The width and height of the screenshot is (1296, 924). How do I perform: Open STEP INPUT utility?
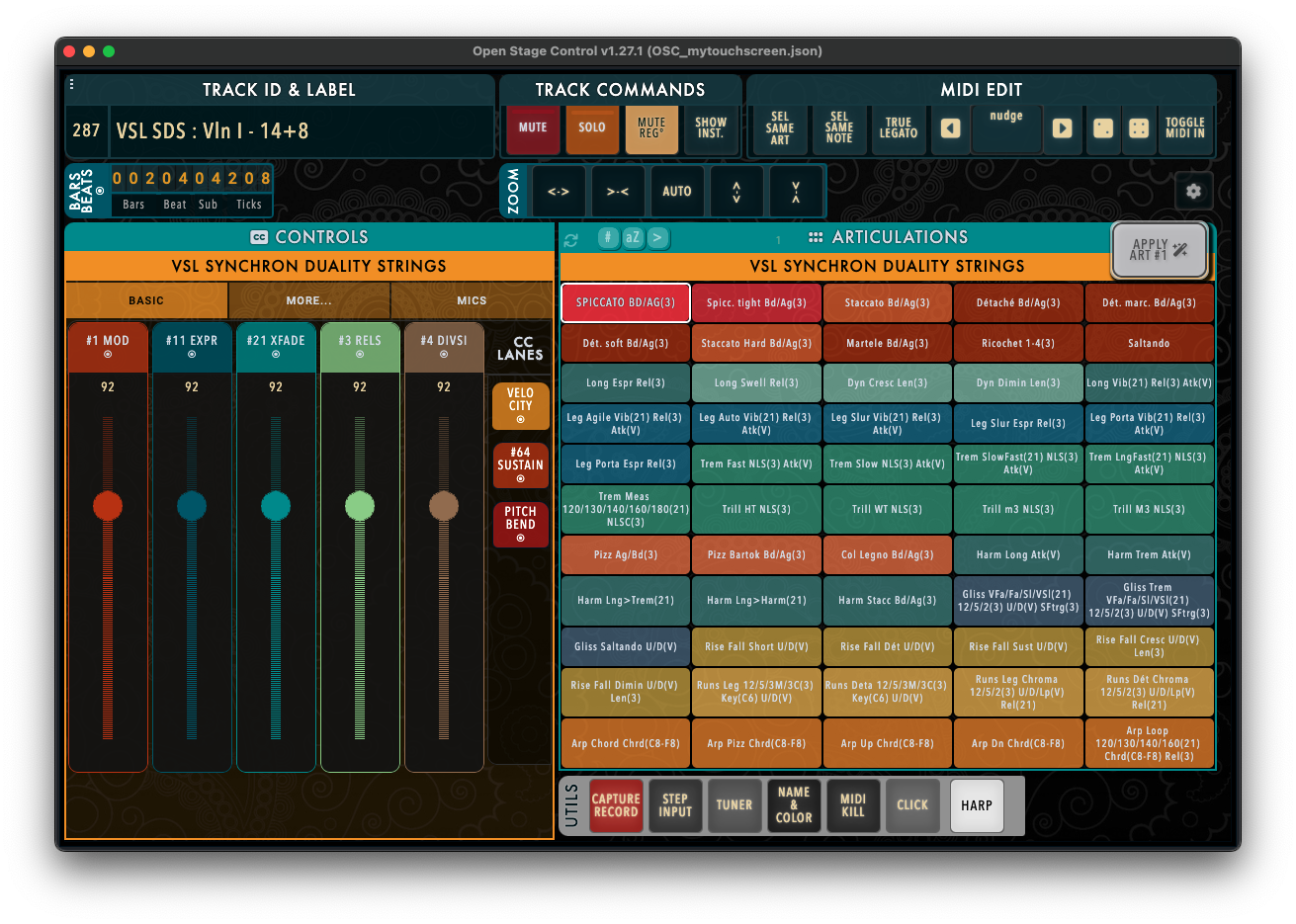click(675, 805)
